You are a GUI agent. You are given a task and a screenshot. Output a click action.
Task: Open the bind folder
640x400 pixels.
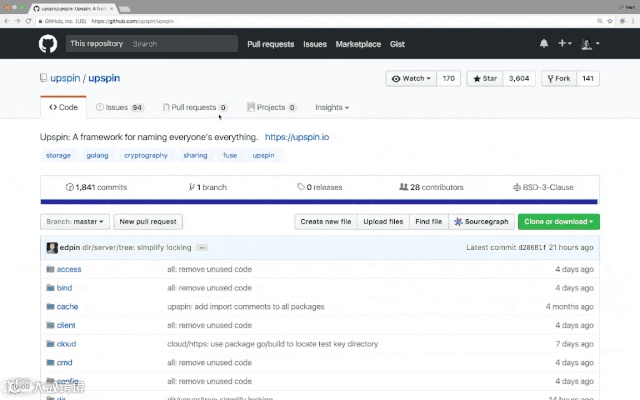click(x=64, y=288)
